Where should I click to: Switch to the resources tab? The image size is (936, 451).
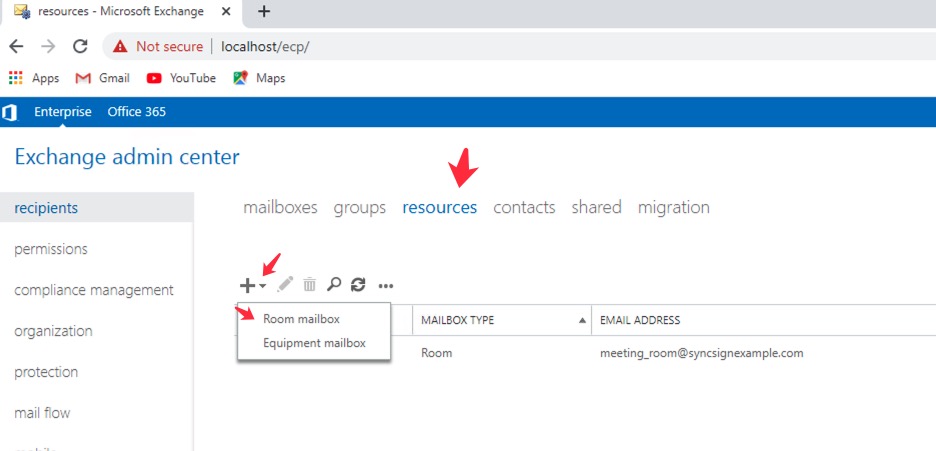[439, 208]
